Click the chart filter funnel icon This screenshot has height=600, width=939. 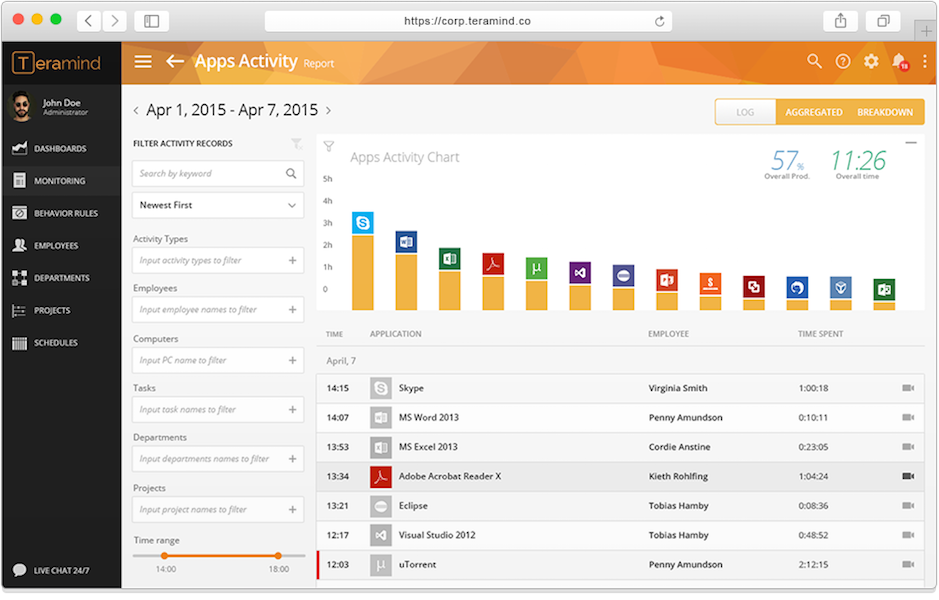pos(329,146)
